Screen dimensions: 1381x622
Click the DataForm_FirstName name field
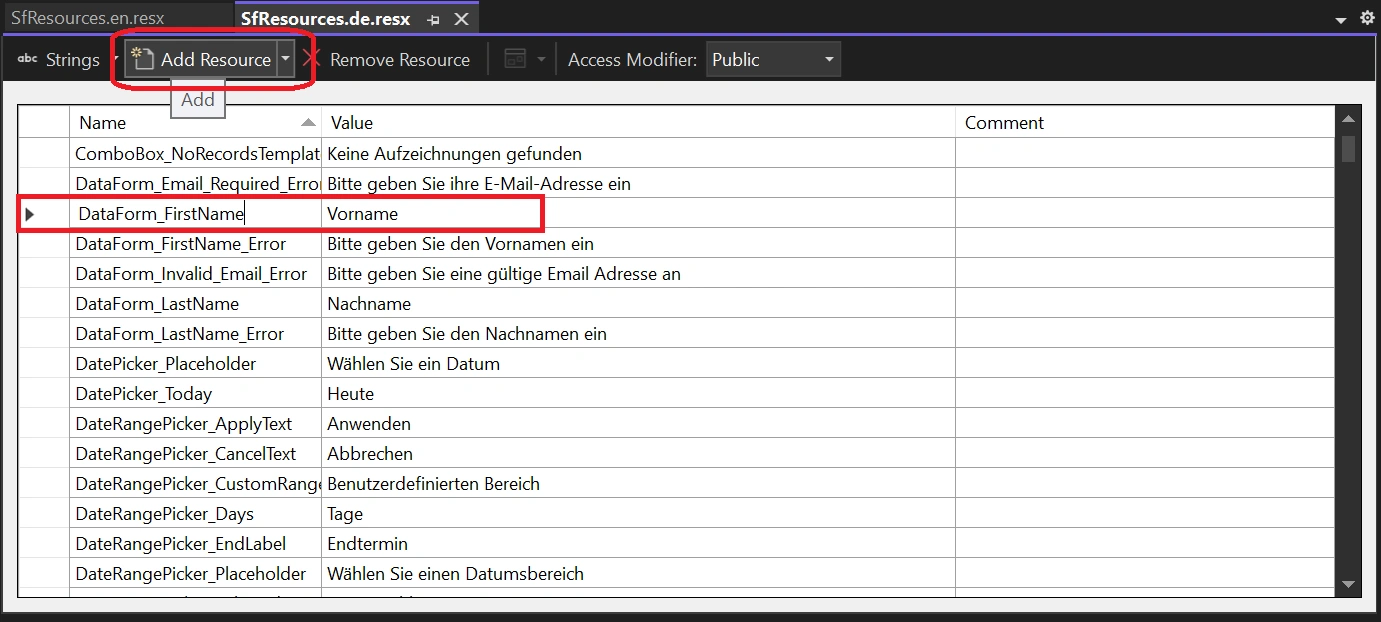(x=195, y=214)
